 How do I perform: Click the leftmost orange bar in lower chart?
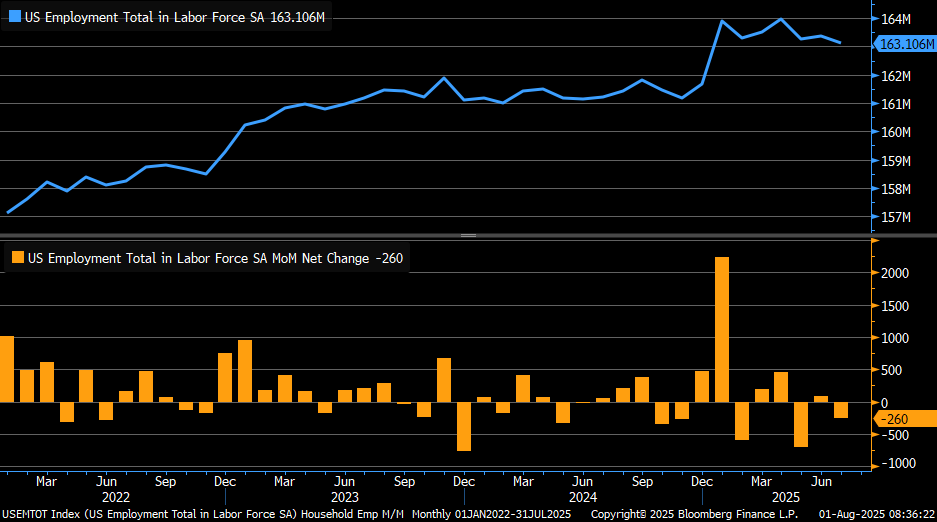pyautogui.click(x=7, y=368)
